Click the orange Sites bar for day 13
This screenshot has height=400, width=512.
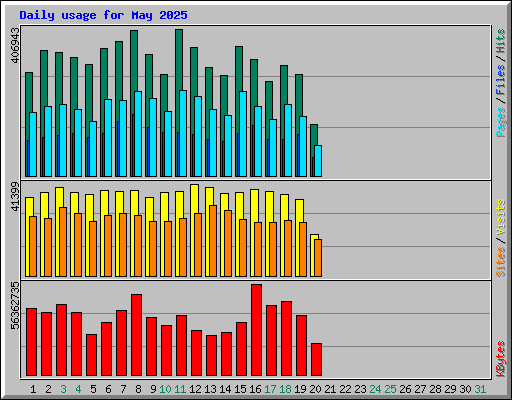point(213,241)
